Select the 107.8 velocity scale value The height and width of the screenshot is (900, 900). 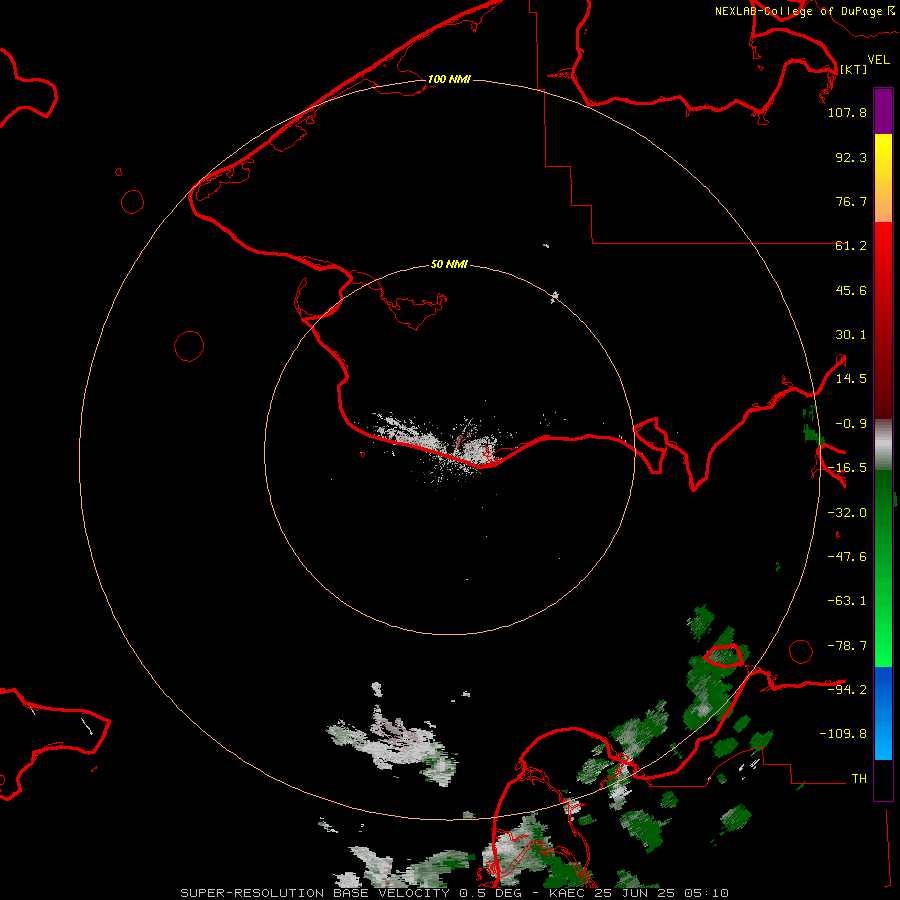(x=847, y=112)
